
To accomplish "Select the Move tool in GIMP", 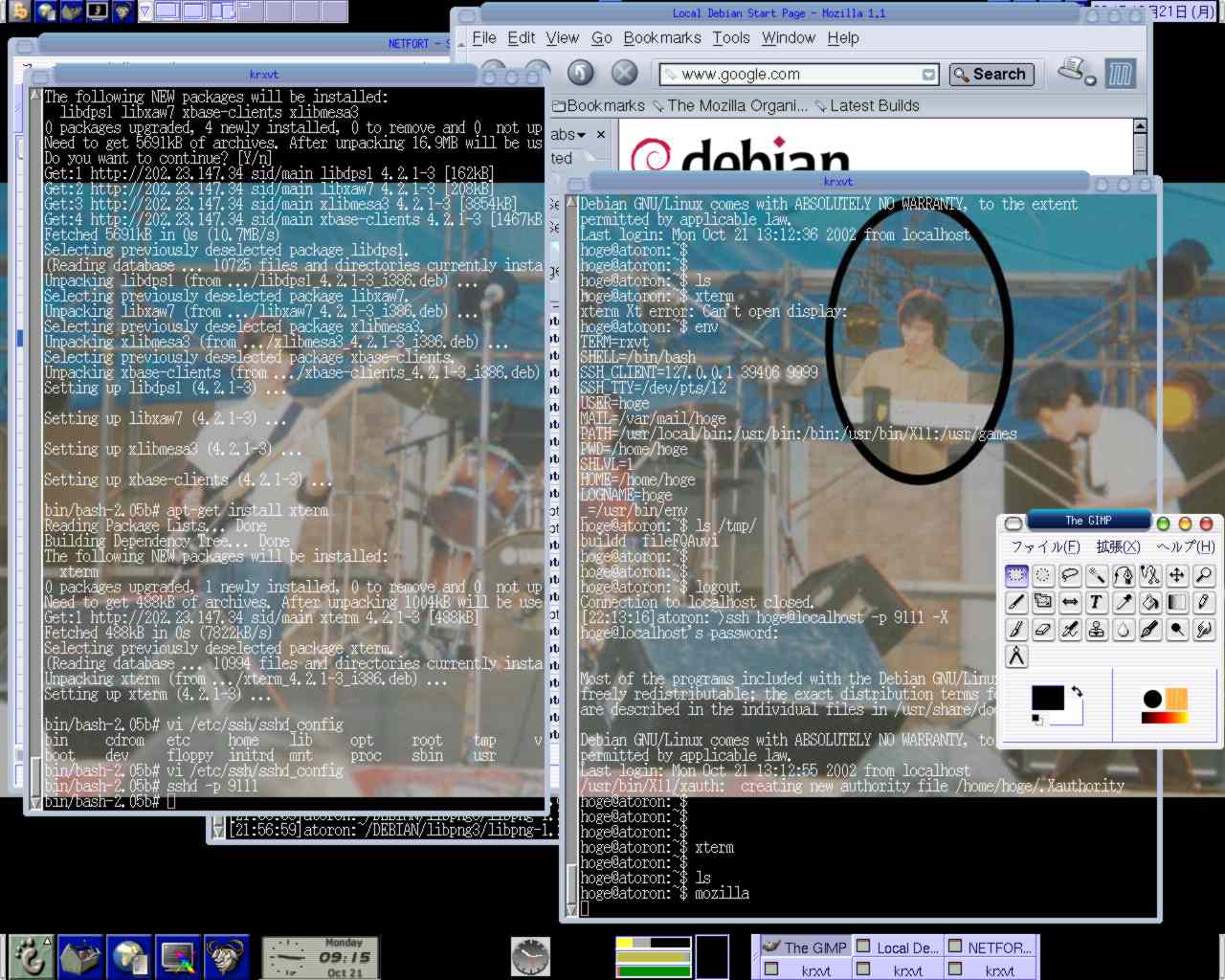I will click(1177, 575).
